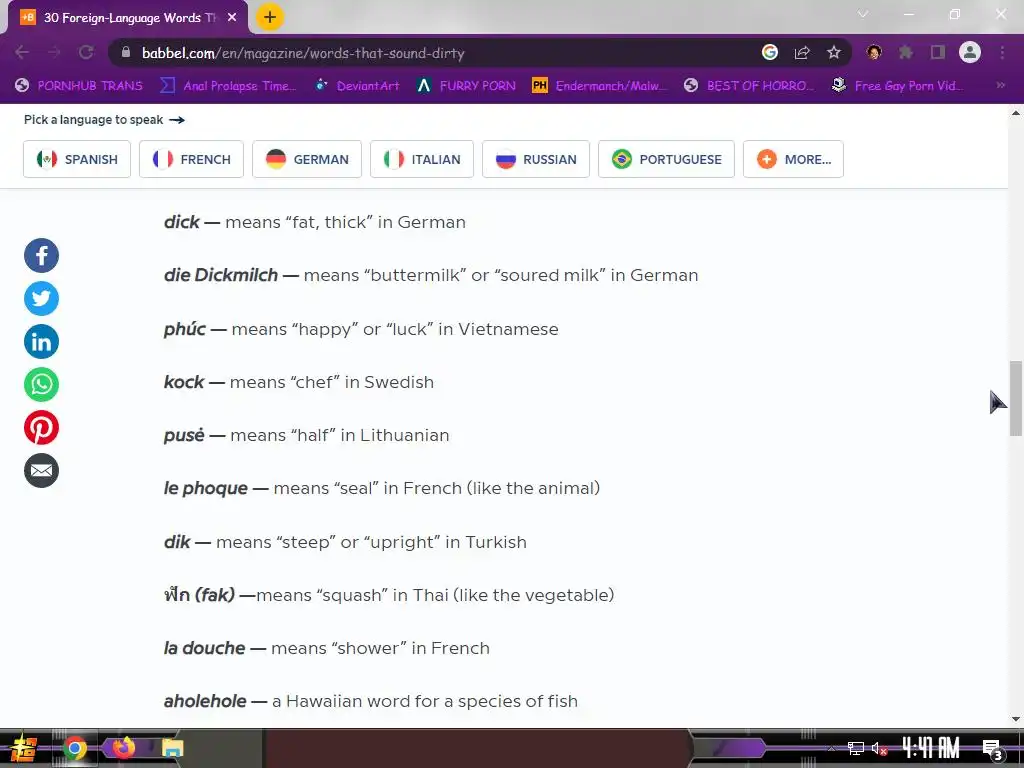
Task: Open a new browser tab
Action: pyautogui.click(x=270, y=17)
